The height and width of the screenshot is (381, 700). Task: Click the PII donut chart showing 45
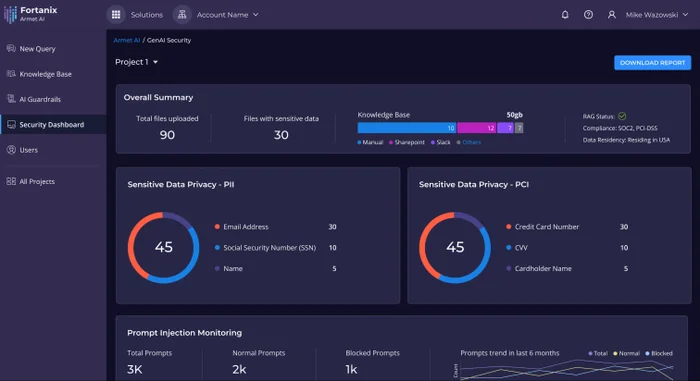click(x=163, y=247)
